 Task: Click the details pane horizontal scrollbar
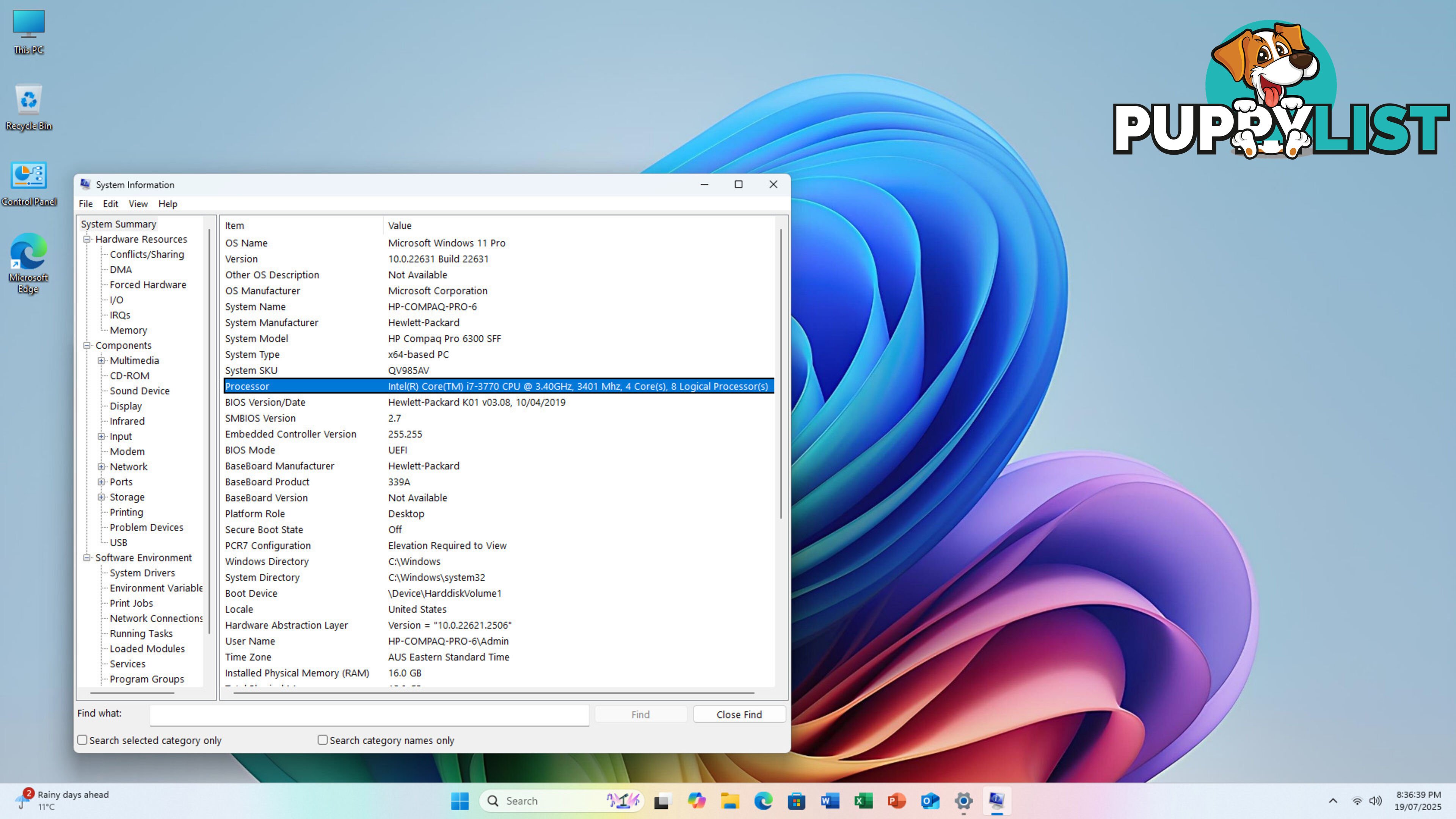pyautogui.click(x=494, y=692)
